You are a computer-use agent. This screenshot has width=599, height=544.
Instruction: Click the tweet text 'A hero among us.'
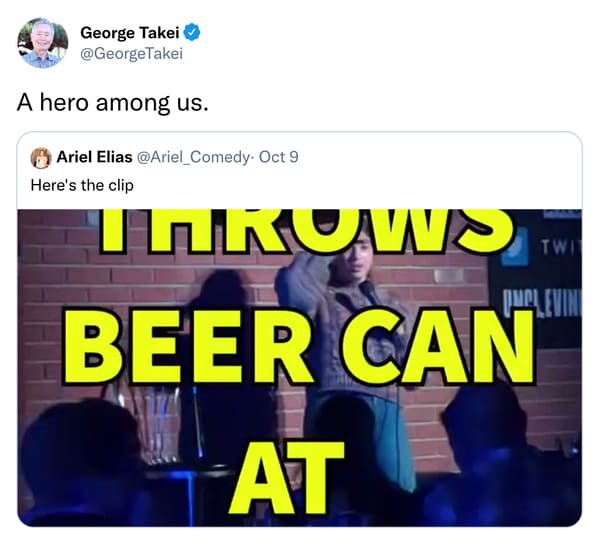[x=113, y=102]
